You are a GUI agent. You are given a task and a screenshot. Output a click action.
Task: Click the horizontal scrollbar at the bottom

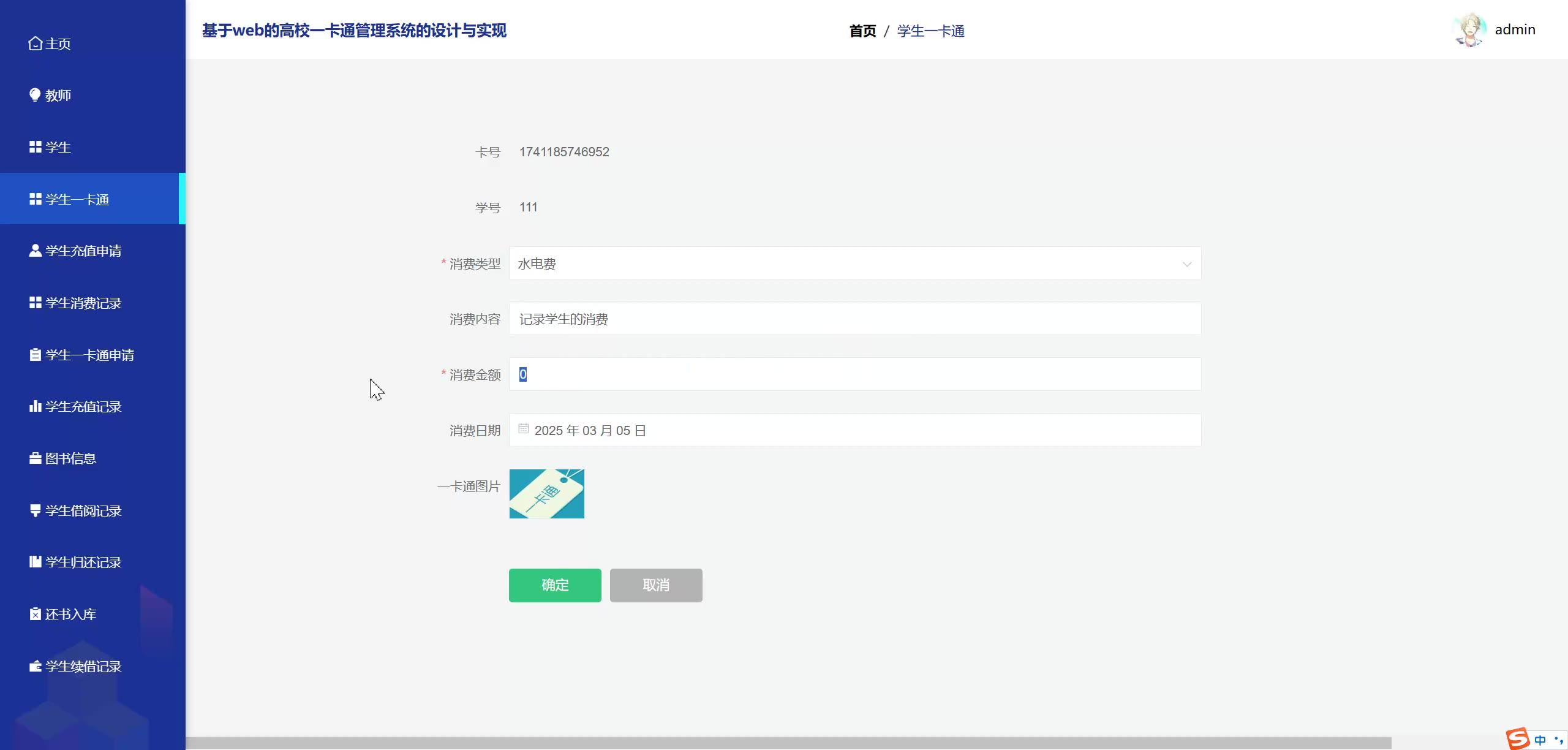click(788, 743)
